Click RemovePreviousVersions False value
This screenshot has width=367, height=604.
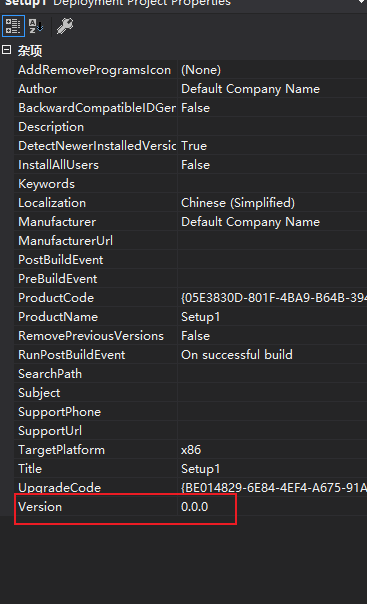(x=195, y=336)
